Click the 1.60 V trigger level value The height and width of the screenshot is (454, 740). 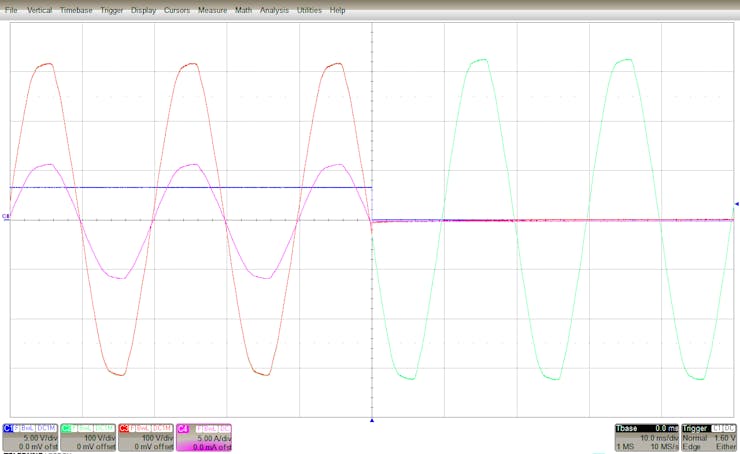[725, 438]
